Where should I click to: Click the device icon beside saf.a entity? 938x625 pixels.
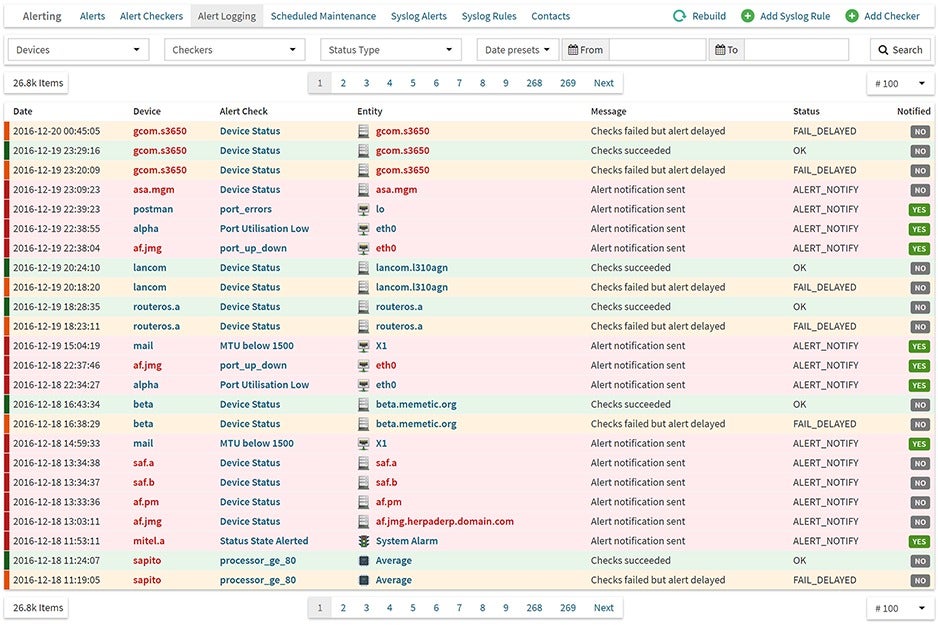[x=363, y=463]
